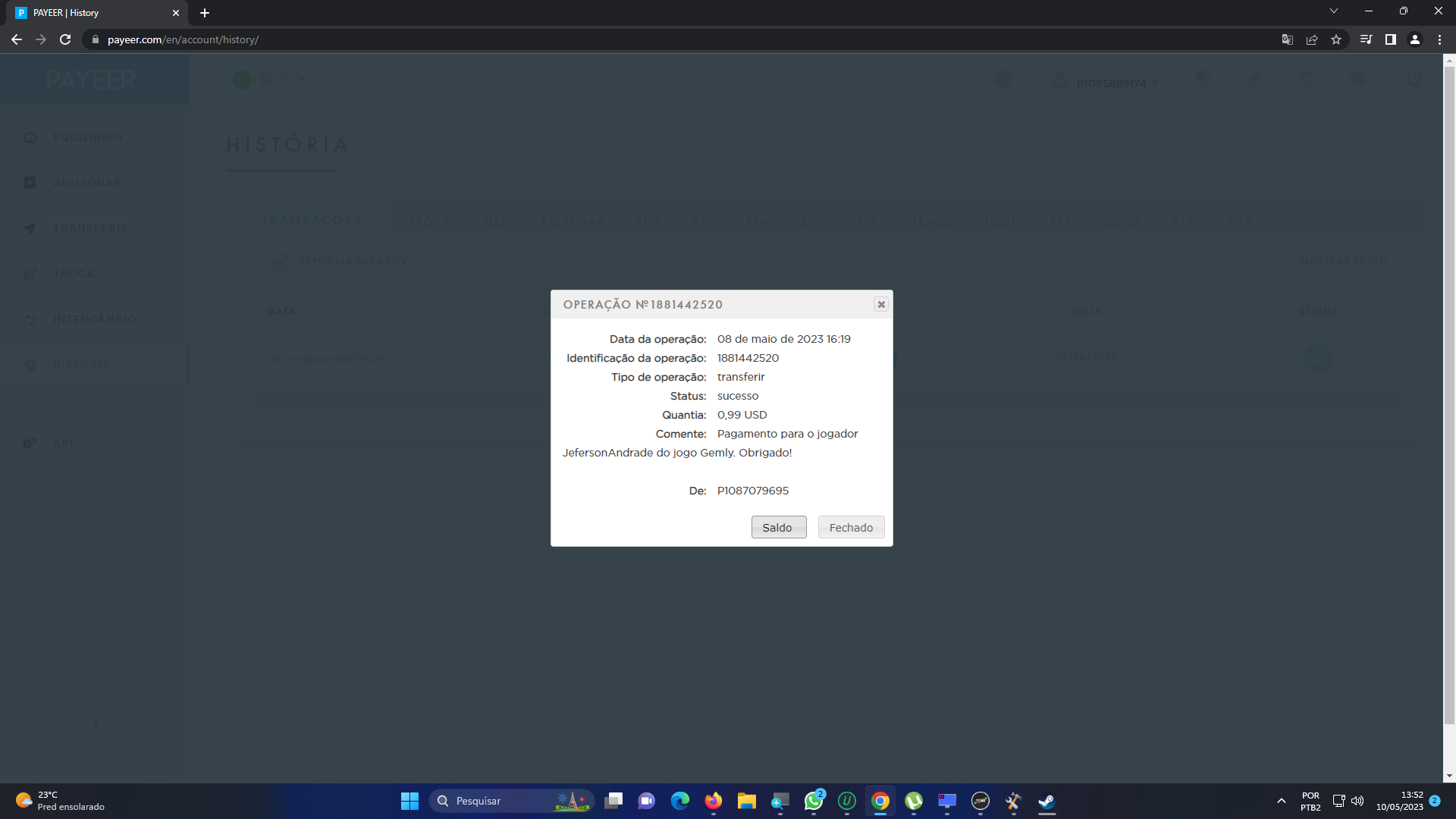This screenshot has height=819, width=1456.
Task: Open Firefox from the taskbar
Action: [713, 801]
